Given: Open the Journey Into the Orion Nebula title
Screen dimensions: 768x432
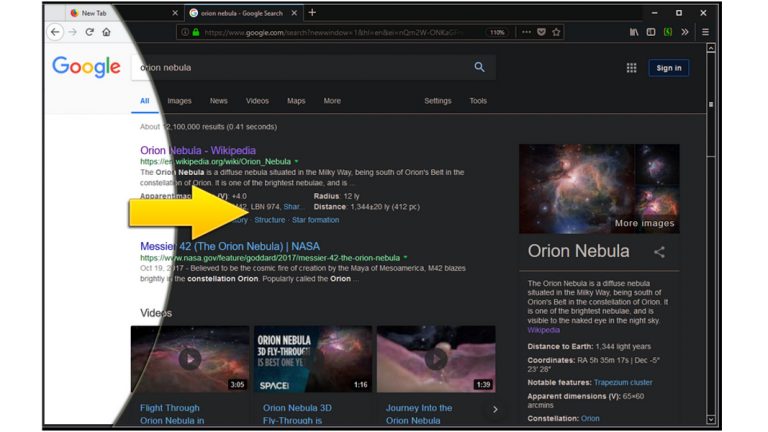Looking at the screenshot, I should pos(419,414).
